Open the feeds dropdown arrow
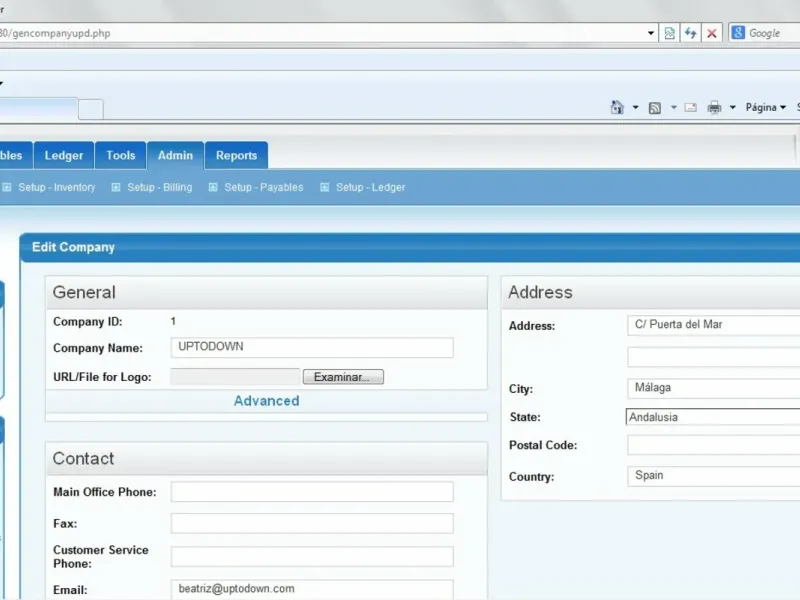The image size is (800, 600). pyautogui.click(x=673, y=107)
